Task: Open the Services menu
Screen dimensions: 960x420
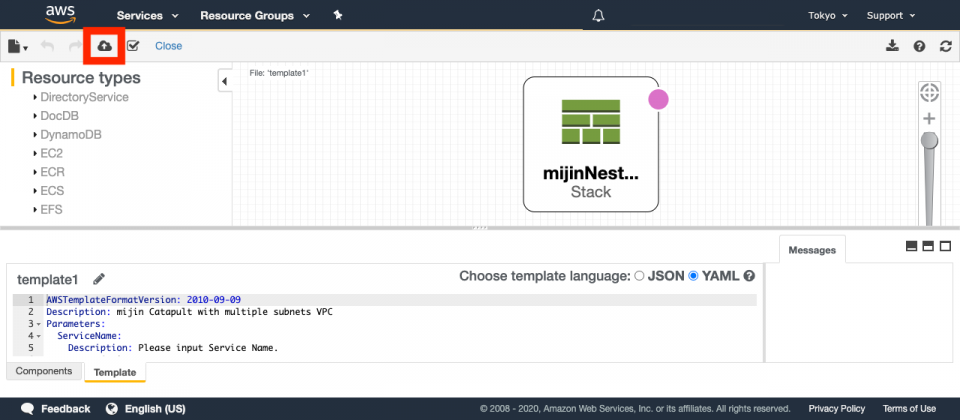Action: point(147,16)
